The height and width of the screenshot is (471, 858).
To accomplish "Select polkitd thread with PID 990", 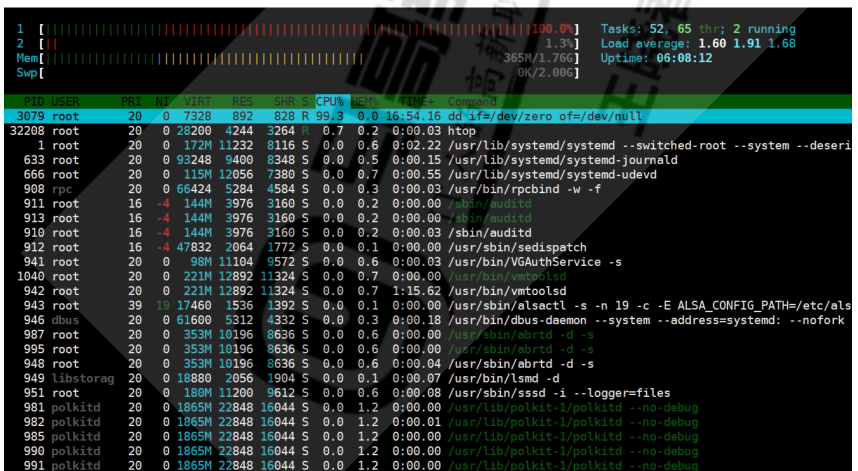I will [428, 451].
